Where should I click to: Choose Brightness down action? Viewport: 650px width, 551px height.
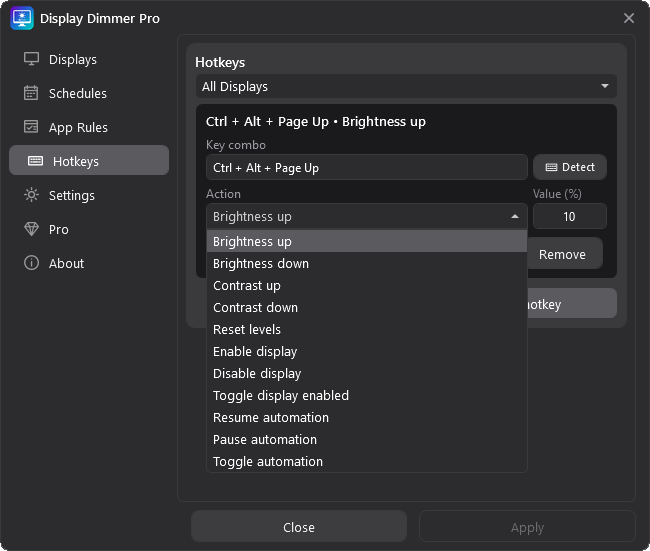tap(367, 264)
